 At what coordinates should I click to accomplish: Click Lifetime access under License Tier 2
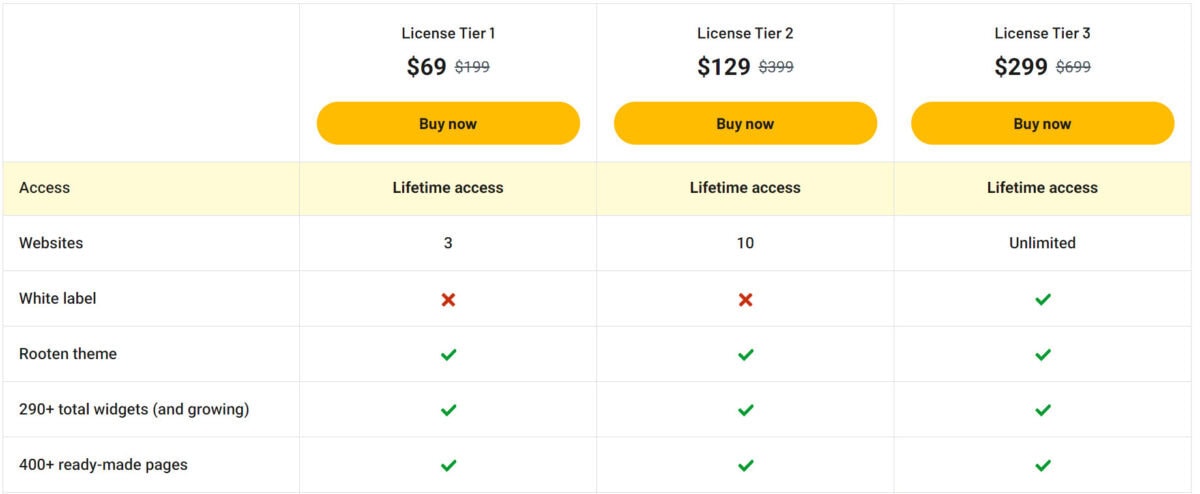point(745,187)
